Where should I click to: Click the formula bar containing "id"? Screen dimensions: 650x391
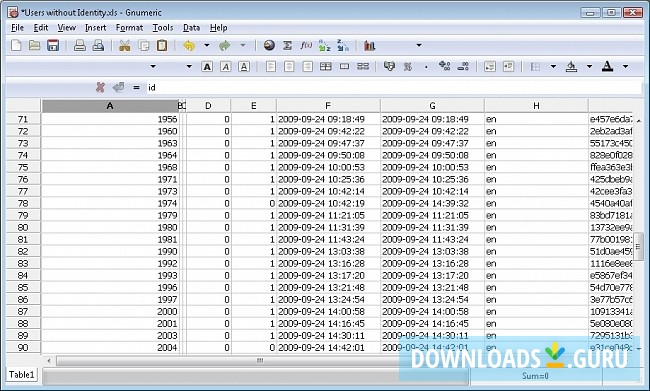click(394, 87)
